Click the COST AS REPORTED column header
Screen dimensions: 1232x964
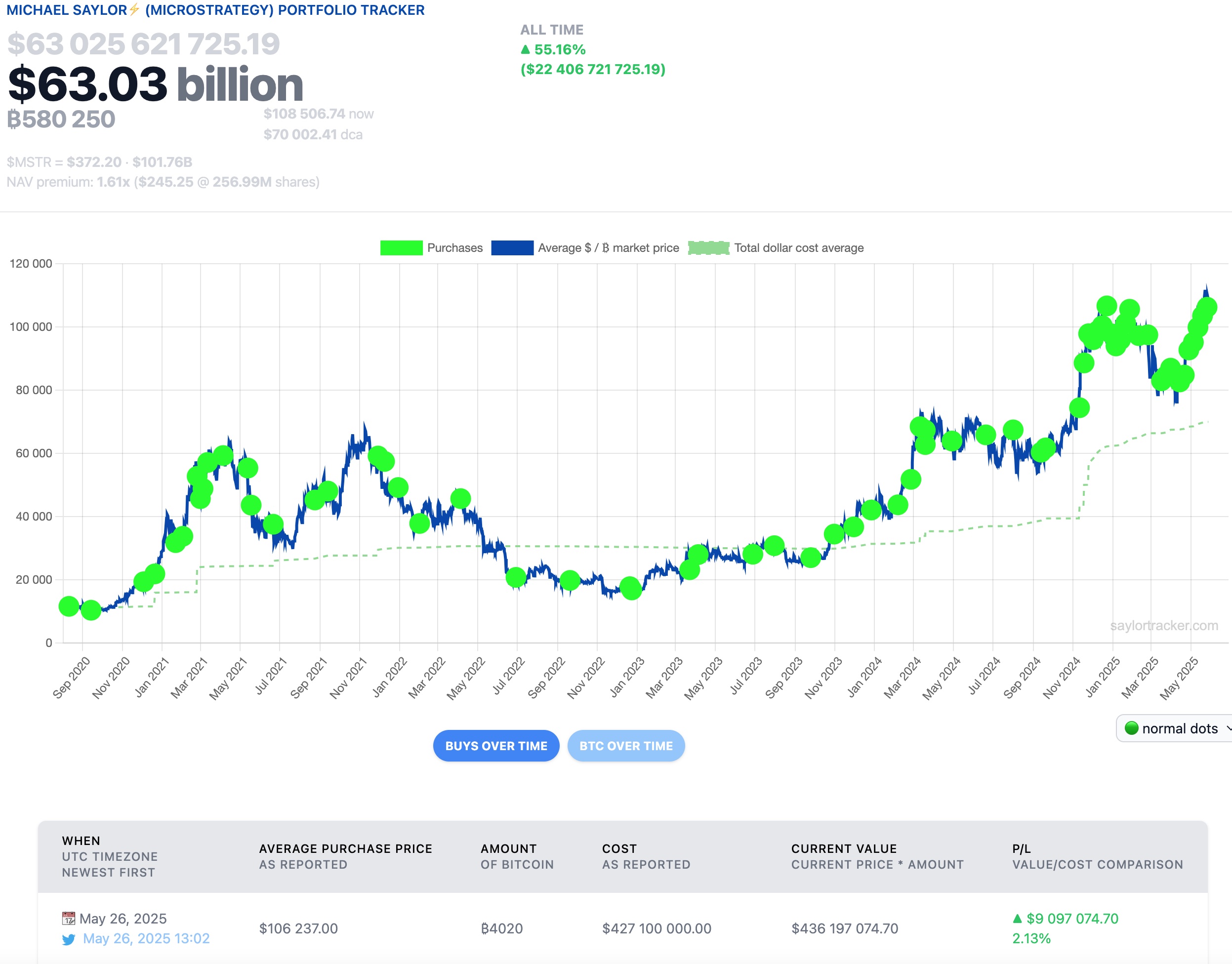coord(646,856)
